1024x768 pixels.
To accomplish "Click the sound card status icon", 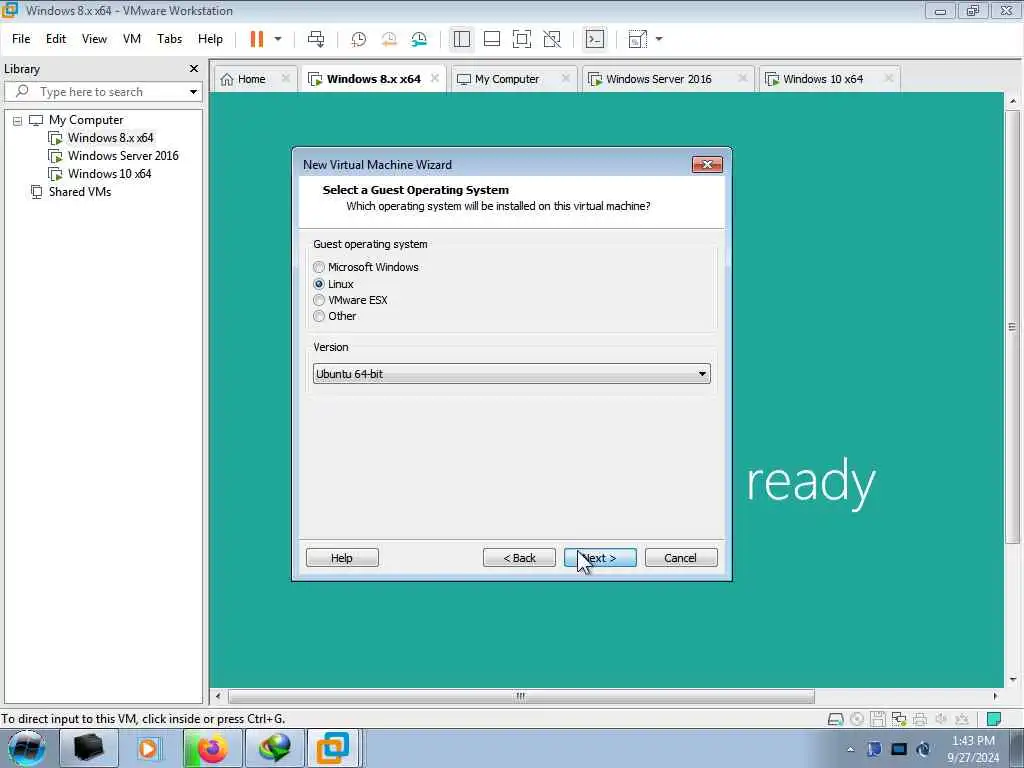I will pyautogui.click(x=940, y=719).
